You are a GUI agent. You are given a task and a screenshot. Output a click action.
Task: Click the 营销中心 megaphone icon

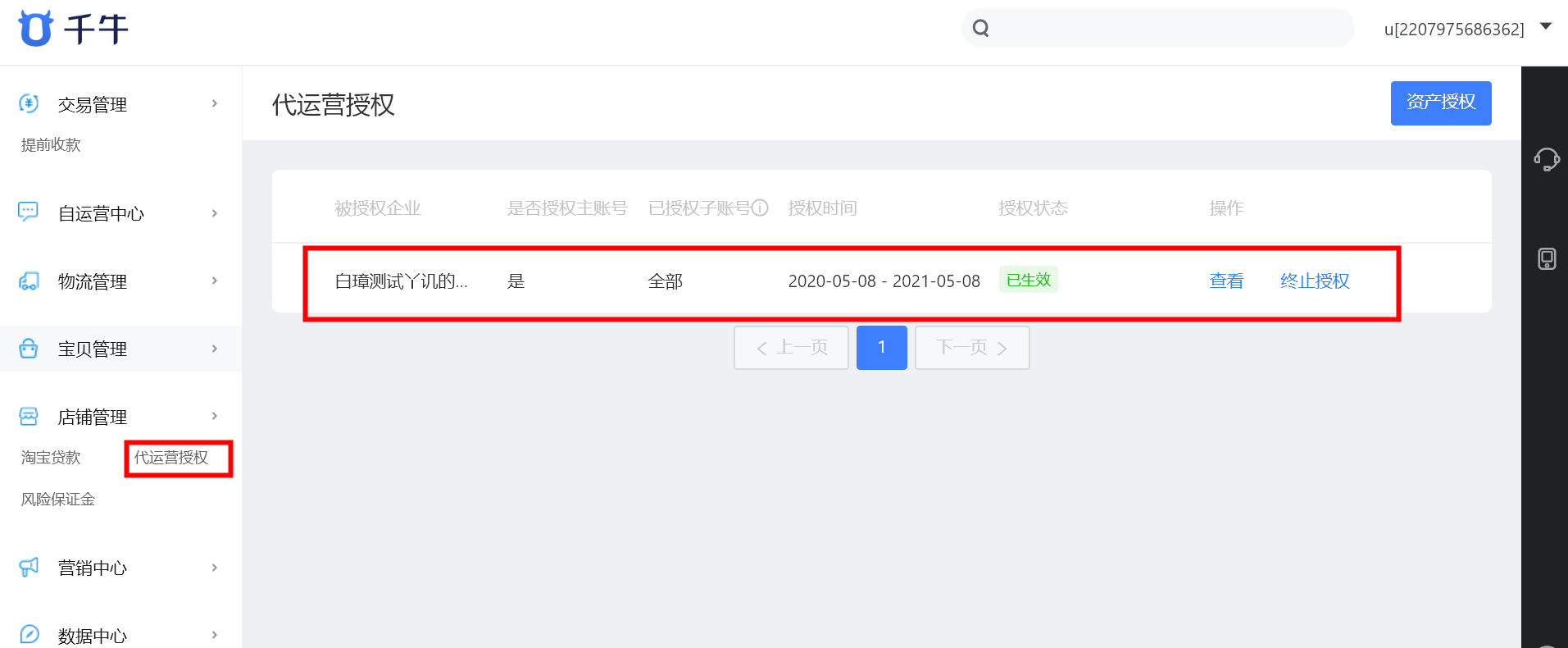click(29, 567)
